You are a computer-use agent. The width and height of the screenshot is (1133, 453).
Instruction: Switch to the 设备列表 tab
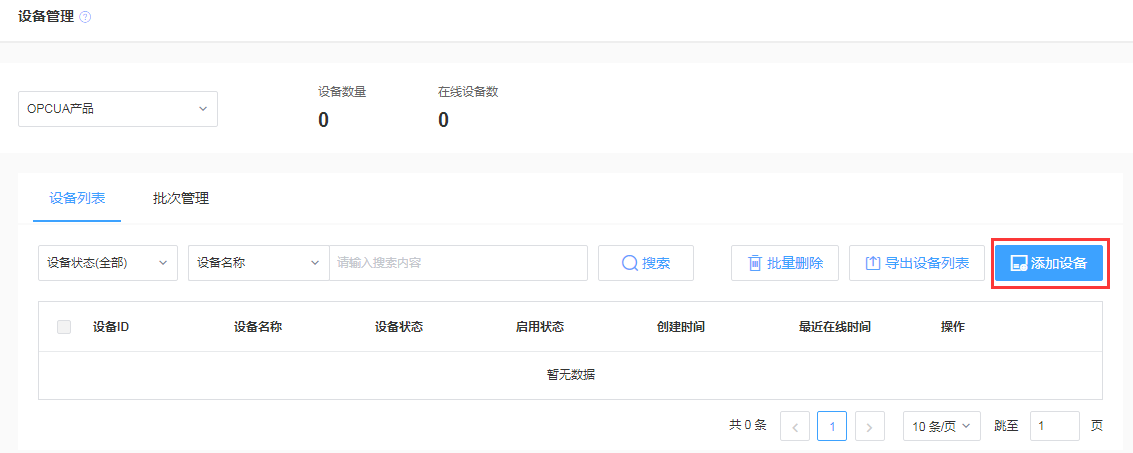tap(77, 198)
